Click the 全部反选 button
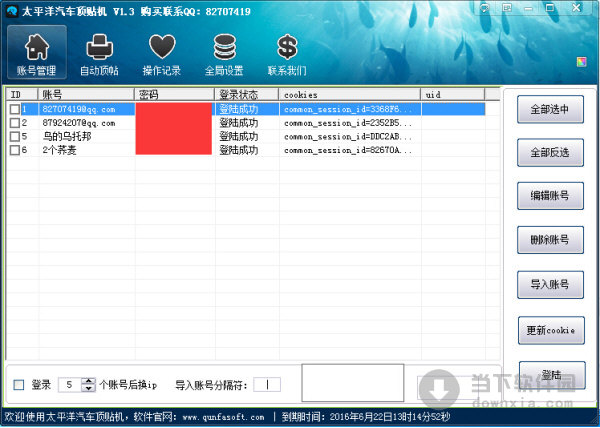Image resolution: width=600 pixels, height=428 pixels. click(x=550, y=153)
